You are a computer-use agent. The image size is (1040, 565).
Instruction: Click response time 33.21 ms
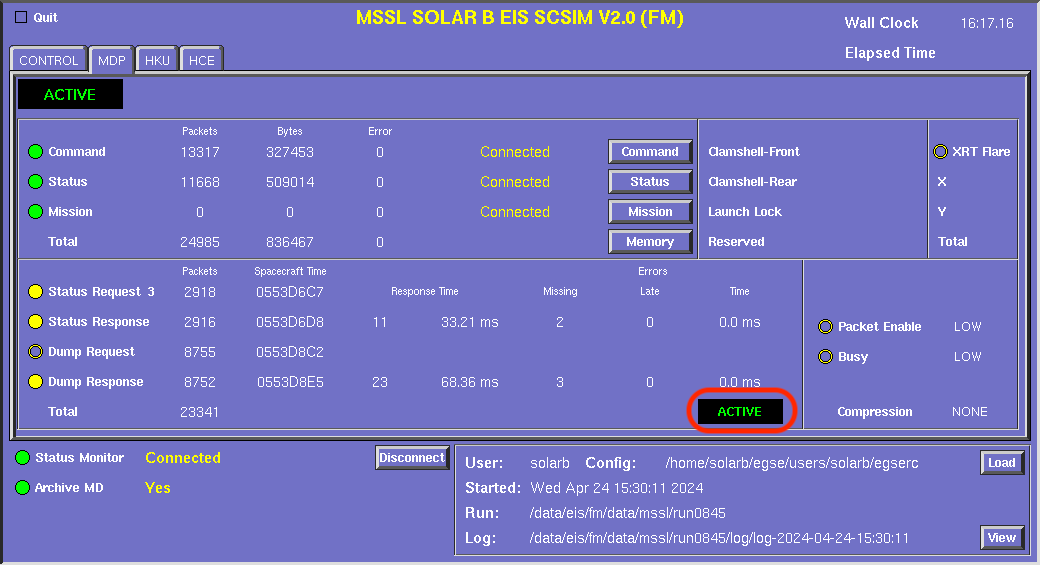[470, 322]
